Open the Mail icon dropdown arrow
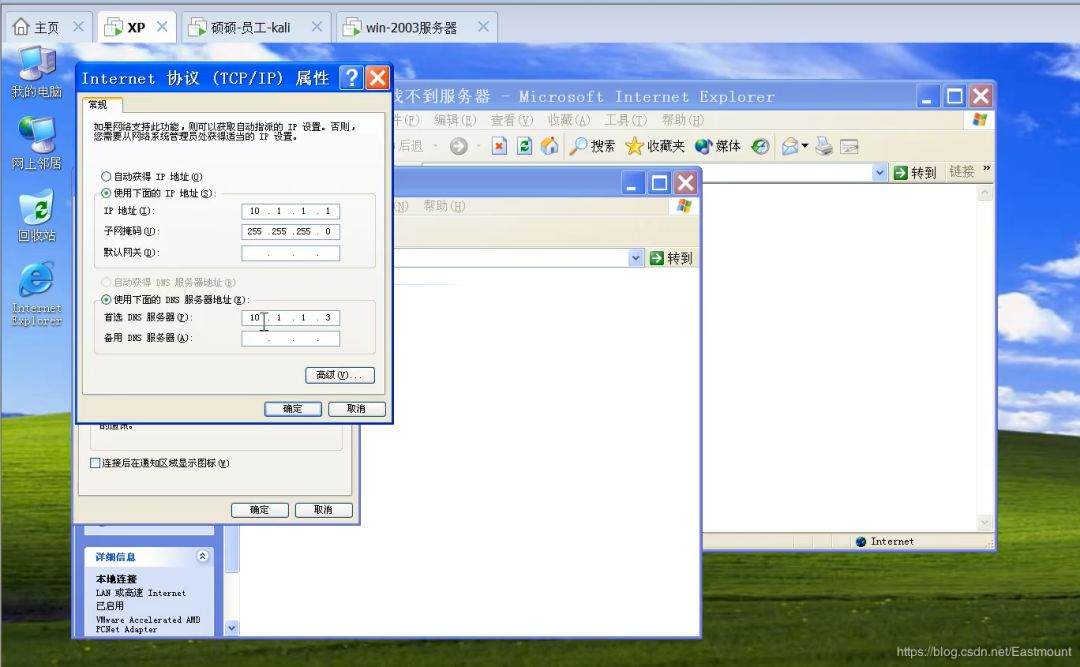Image resolution: width=1080 pixels, height=667 pixels. tap(804, 146)
